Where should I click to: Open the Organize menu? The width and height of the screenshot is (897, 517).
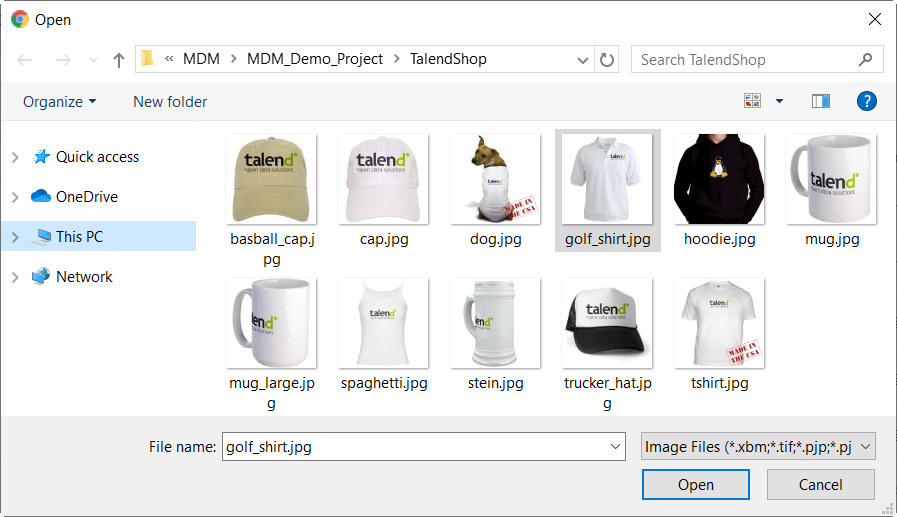pyautogui.click(x=60, y=101)
